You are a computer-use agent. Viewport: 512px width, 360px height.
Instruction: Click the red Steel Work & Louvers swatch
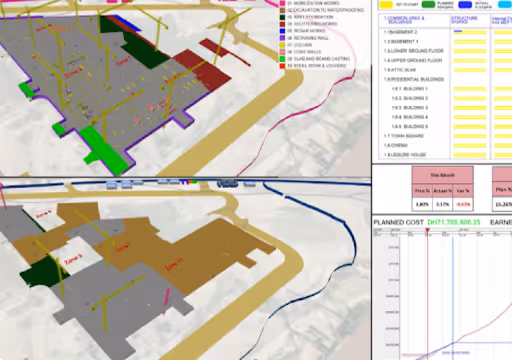(x=282, y=66)
